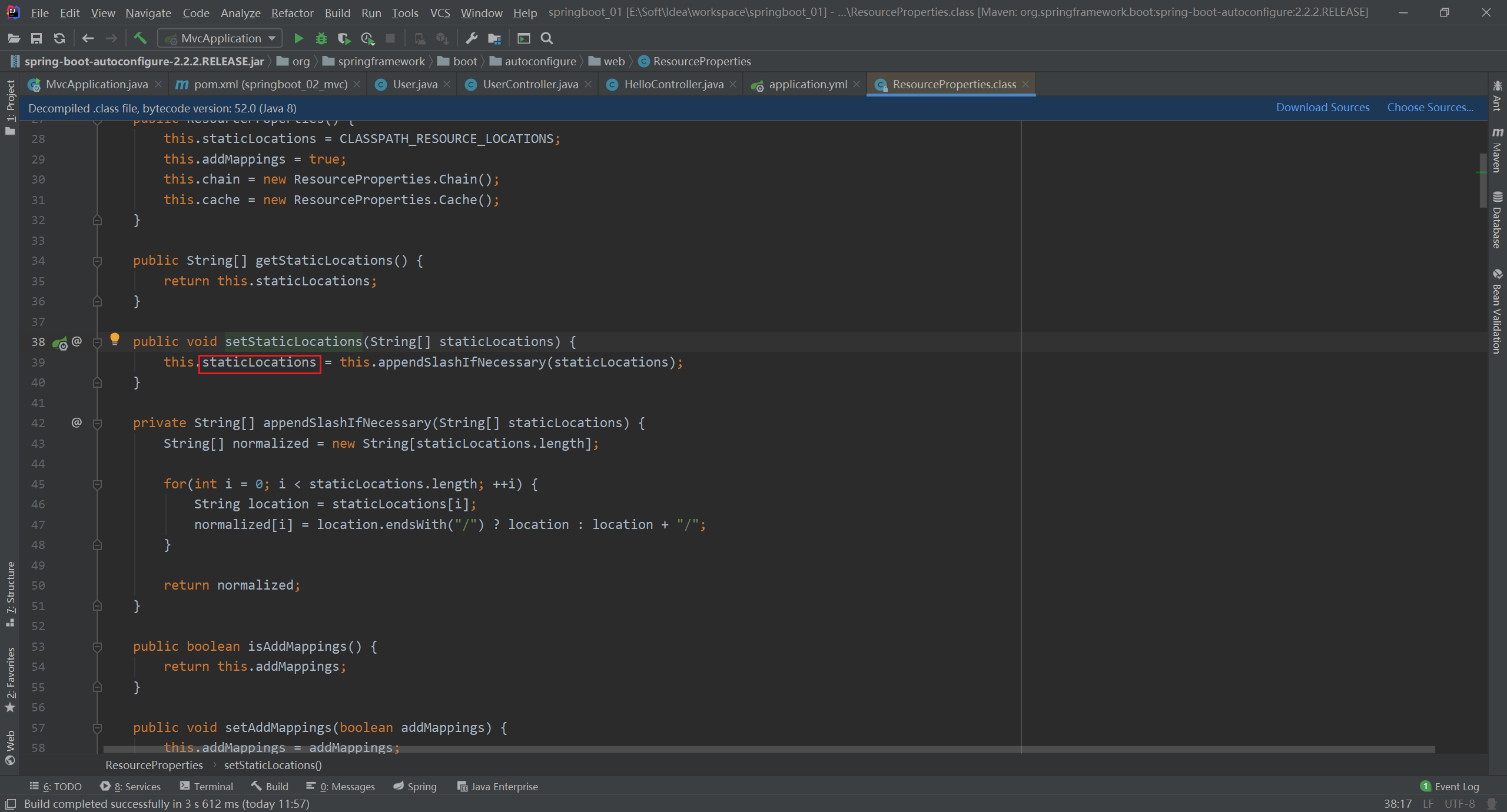
Task: Navigate back with the left arrow icon
Action: click(x=88, y=38)
